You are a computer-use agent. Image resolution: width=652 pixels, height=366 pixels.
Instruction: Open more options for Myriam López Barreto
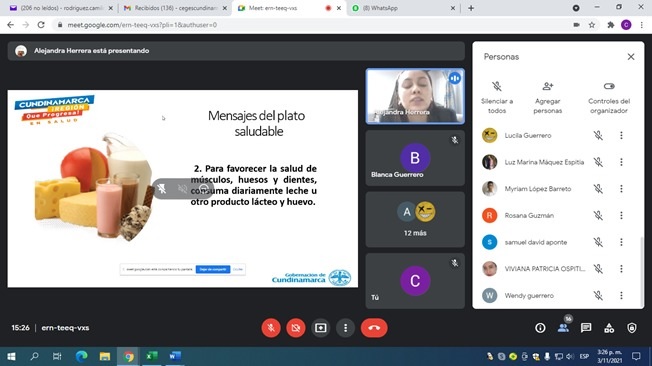tap(621, 188)
